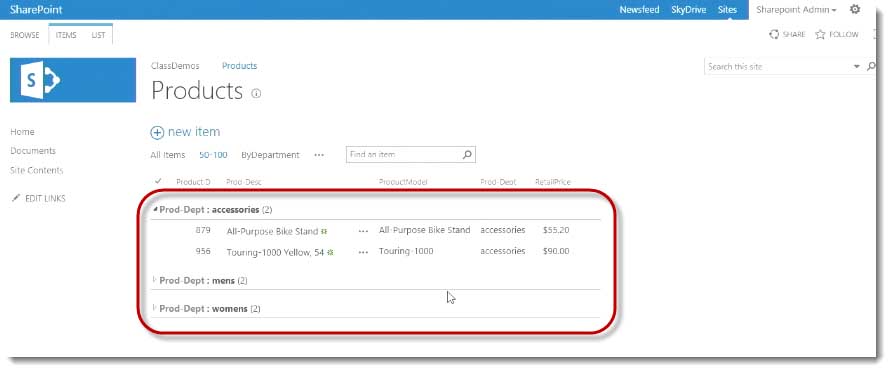Sort by the Prod-Desc column header

tap(244, 182)
